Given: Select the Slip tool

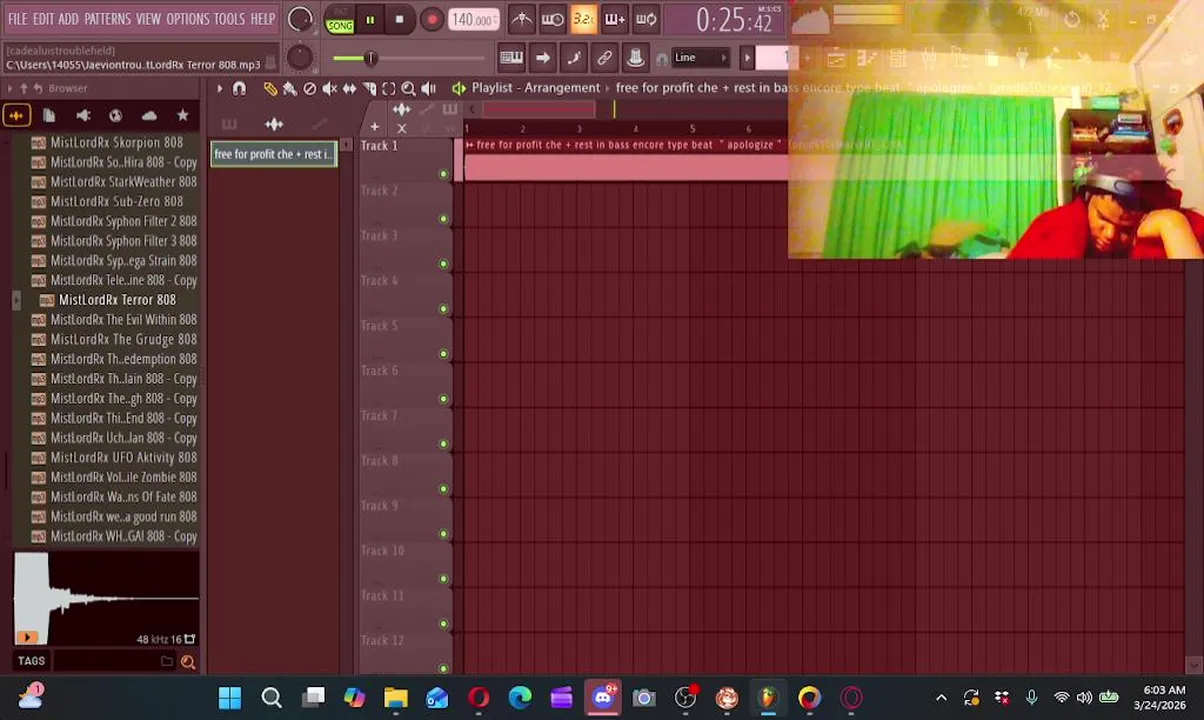Looking at the screenshot, I should tap(349, 89).
